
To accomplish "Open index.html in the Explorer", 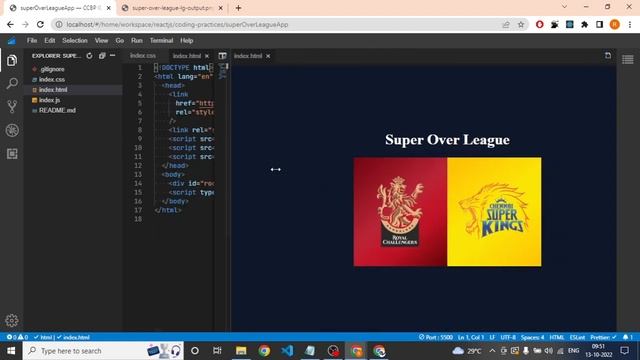I will click(x=73, y=90).
